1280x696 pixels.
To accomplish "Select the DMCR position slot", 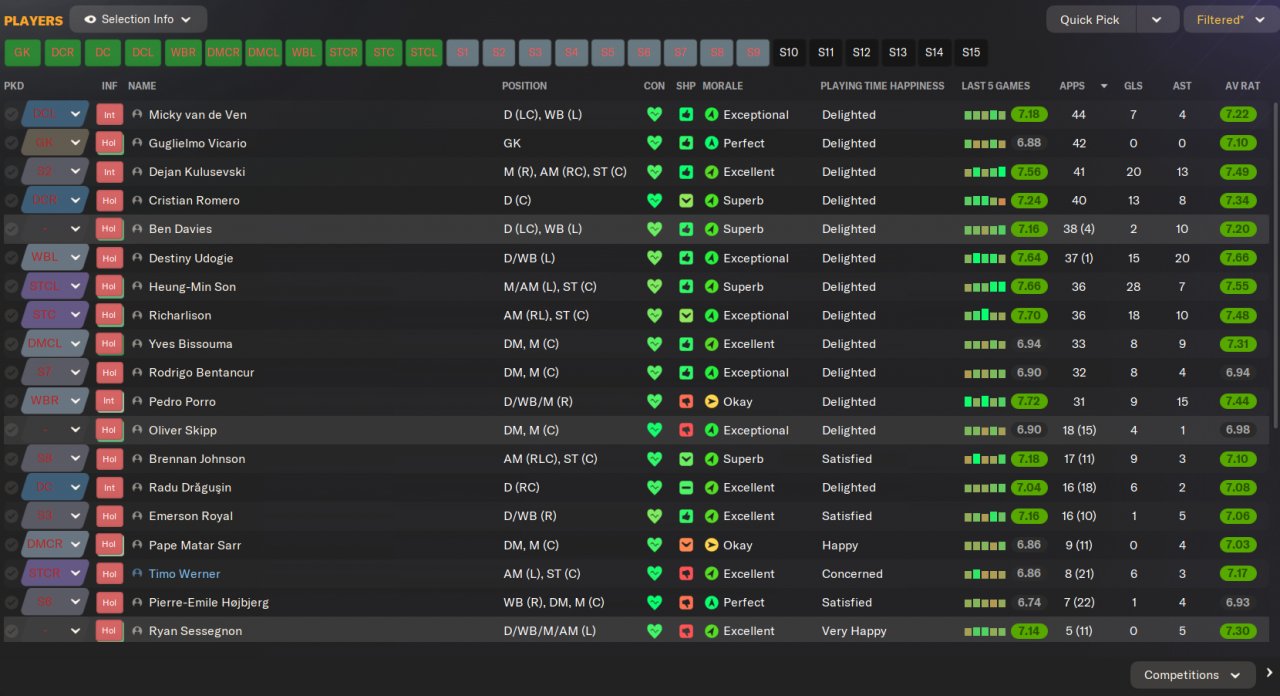I will coord(223,53).
